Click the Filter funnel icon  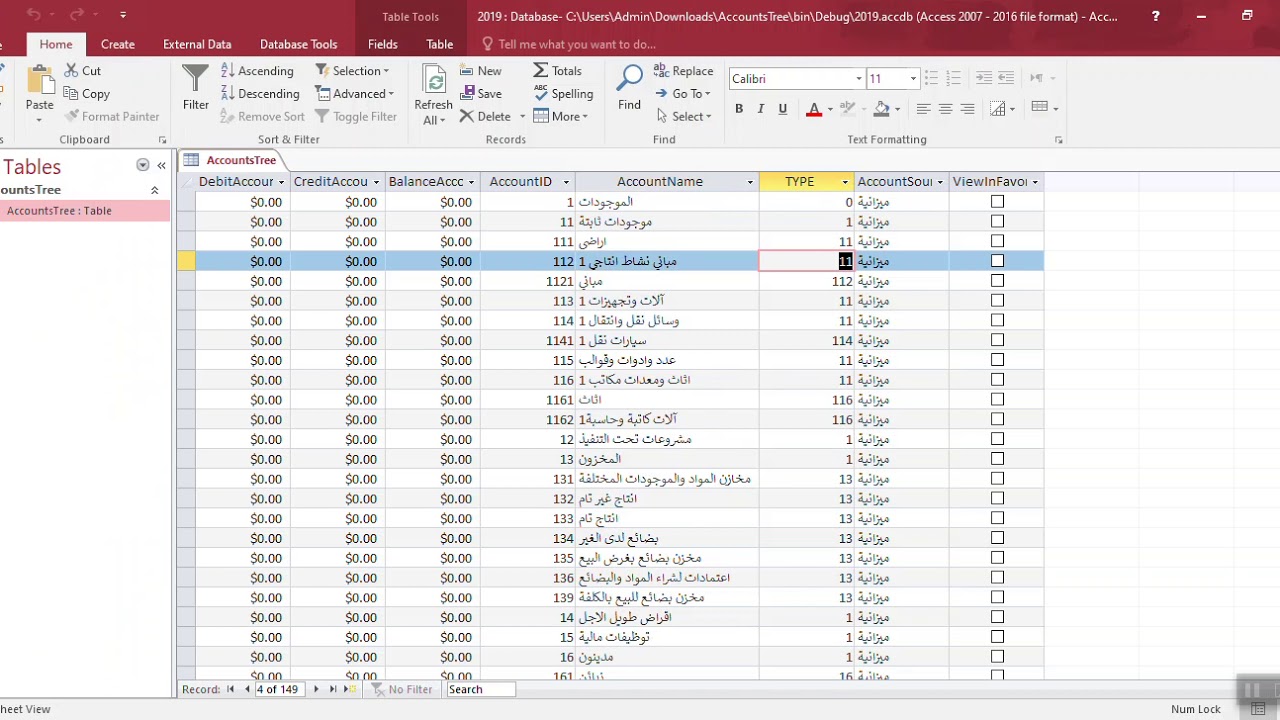click(x=195, y=80)
